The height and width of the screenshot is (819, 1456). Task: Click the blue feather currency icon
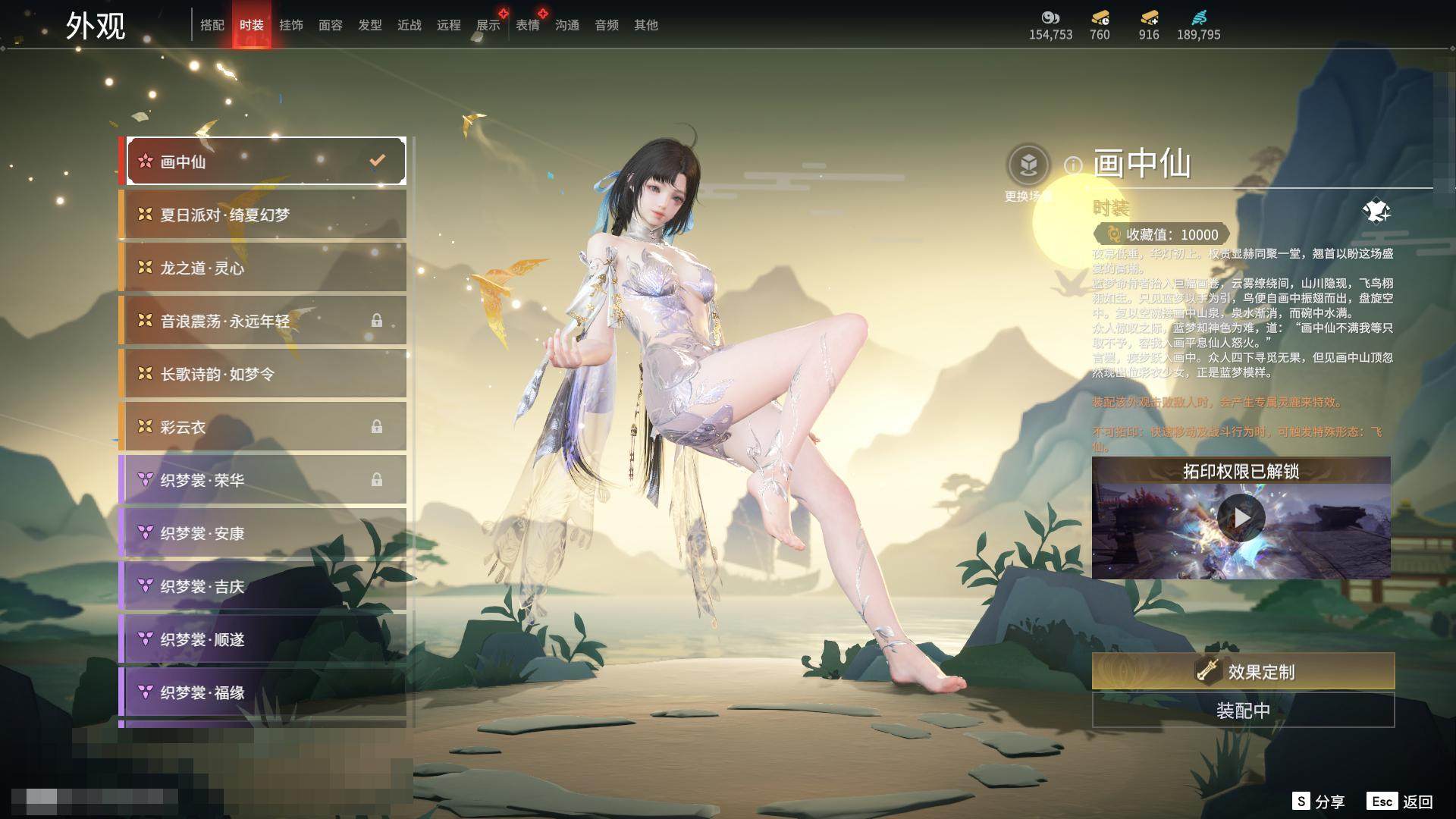(x=1198, y=17)
